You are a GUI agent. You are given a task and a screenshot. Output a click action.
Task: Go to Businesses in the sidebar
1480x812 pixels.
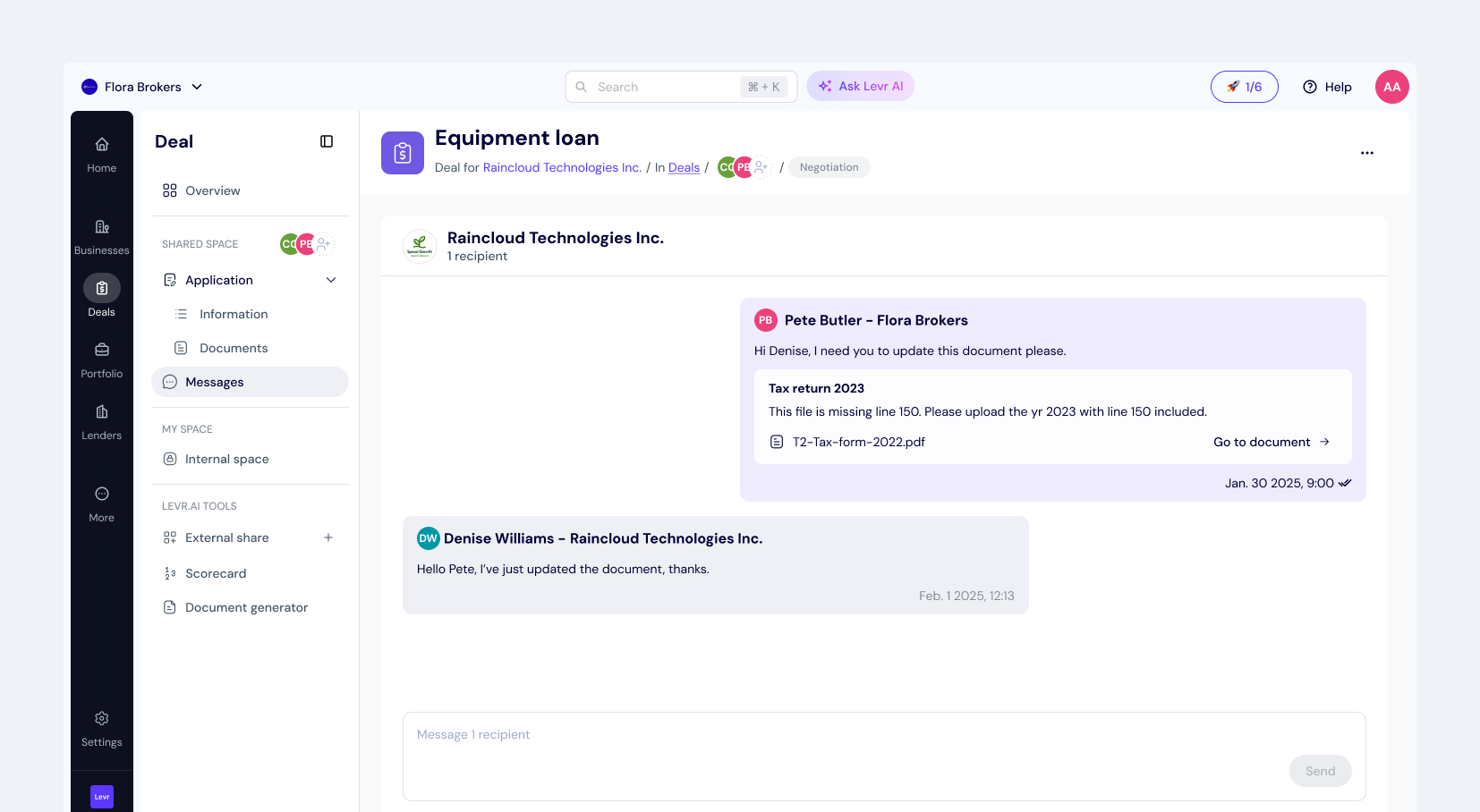(x=101, y=237)
